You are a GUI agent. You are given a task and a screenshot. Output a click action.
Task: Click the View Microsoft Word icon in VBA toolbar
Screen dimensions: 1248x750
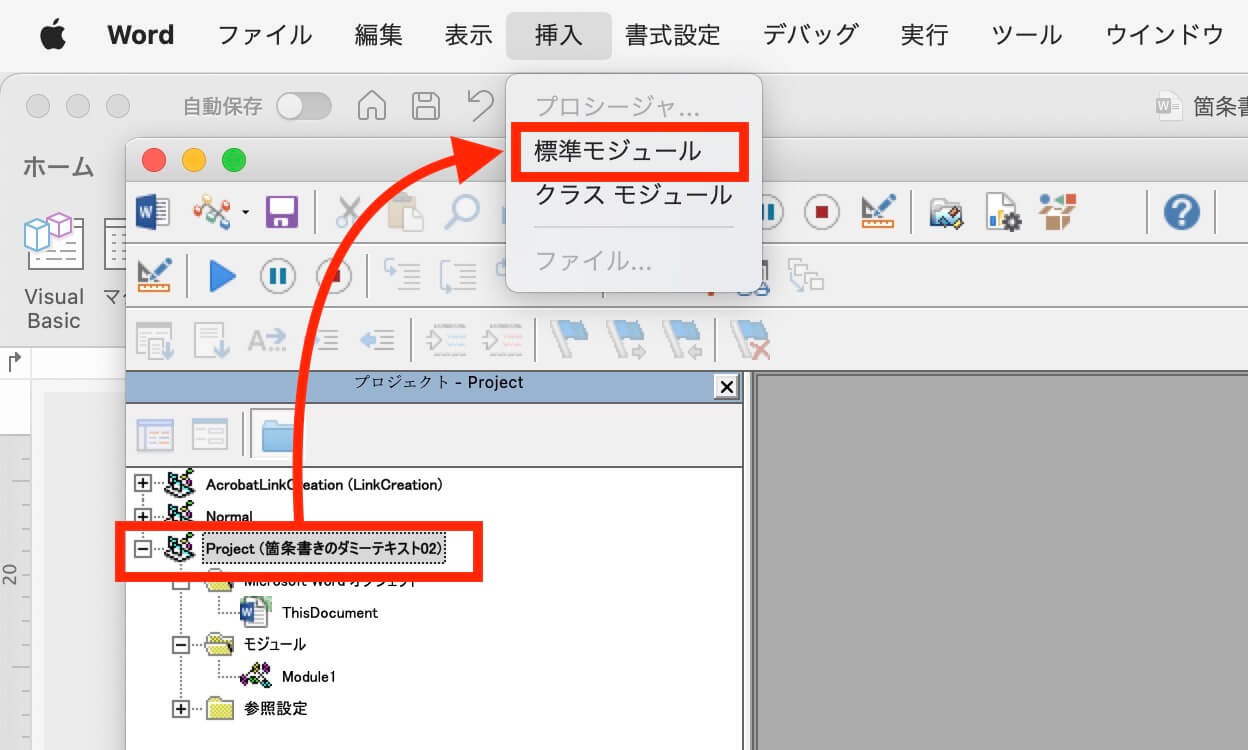pos(153,212)
